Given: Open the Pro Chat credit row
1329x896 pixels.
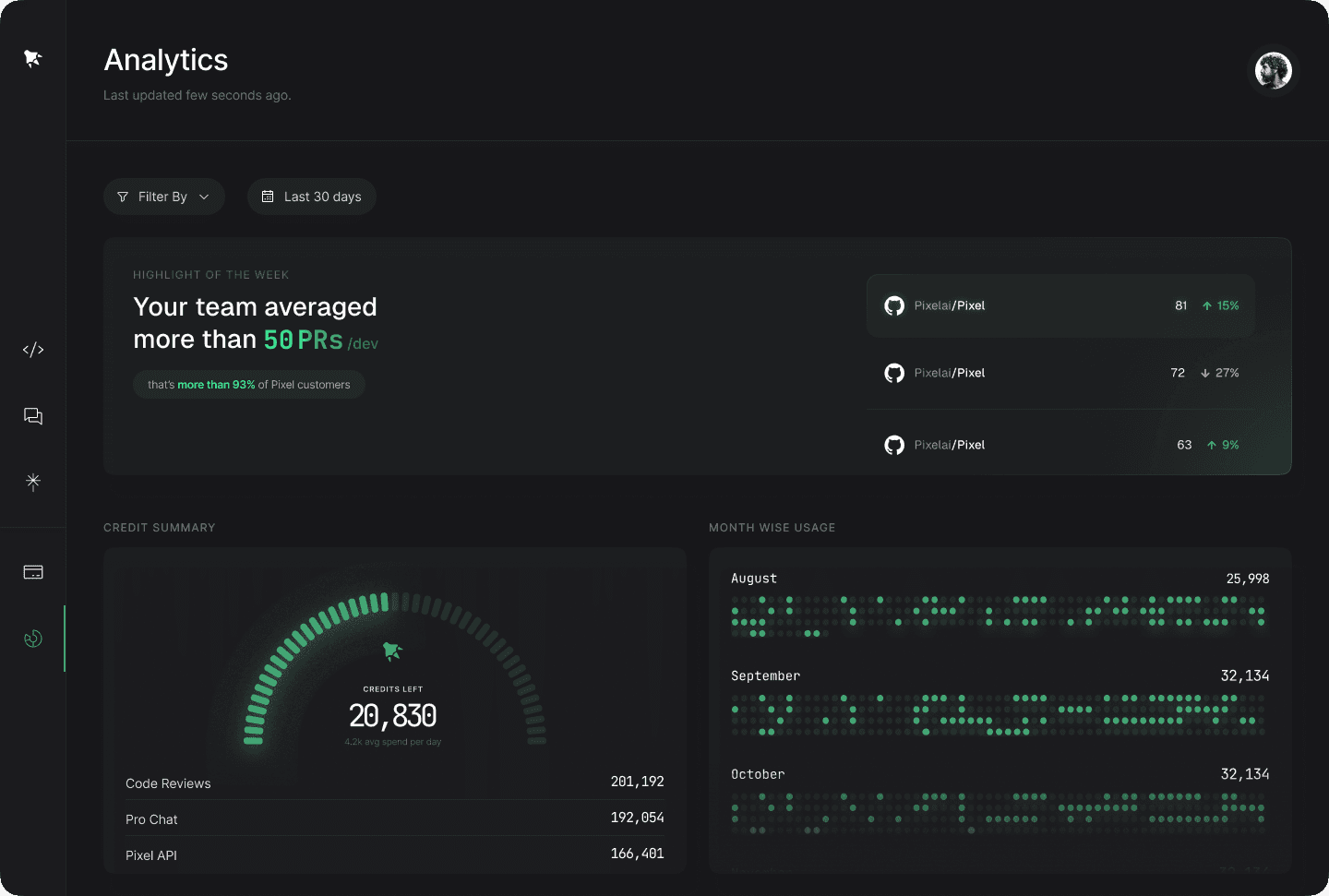Looking at the screenshot, I should [395, 818].
